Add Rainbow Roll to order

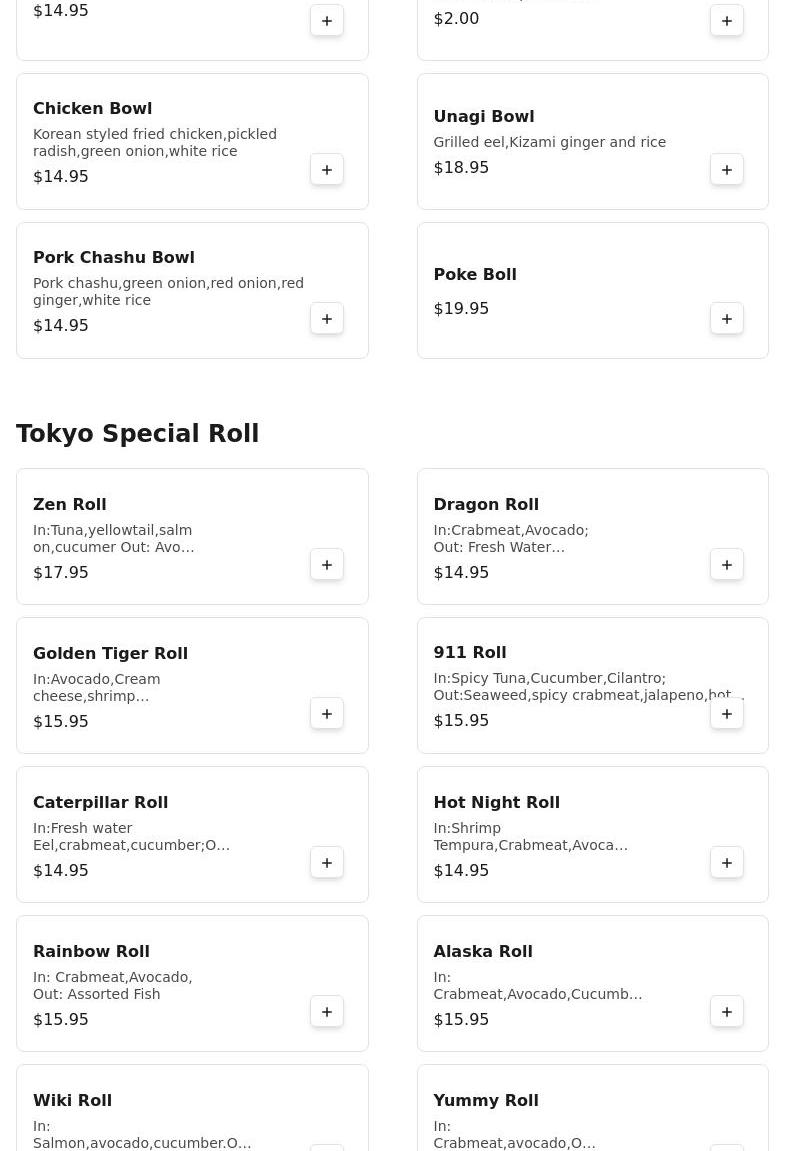[327, 1012]
